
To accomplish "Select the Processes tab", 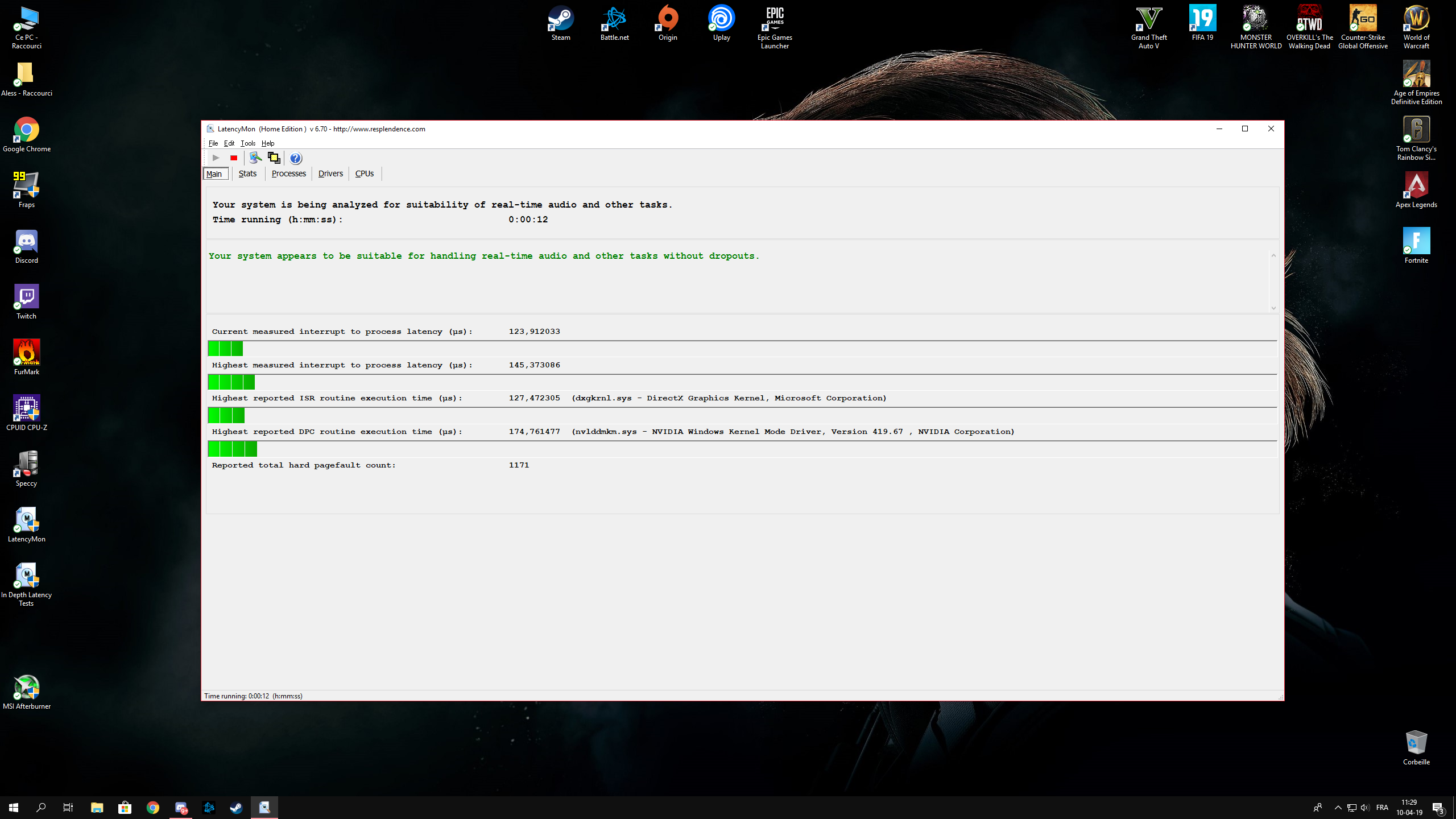I will [x=288, y=173].
